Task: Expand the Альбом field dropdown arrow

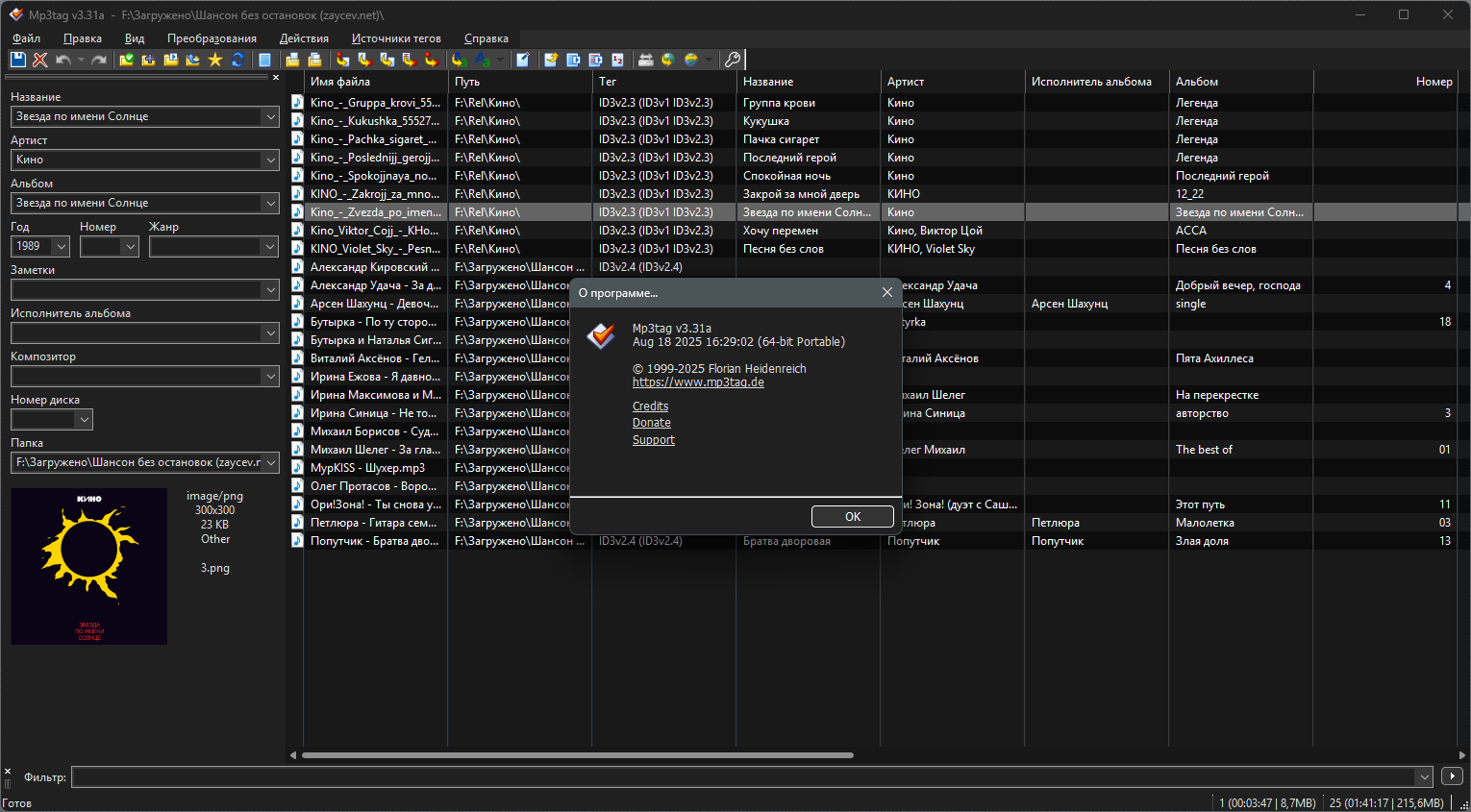Action: click(269, 203)
